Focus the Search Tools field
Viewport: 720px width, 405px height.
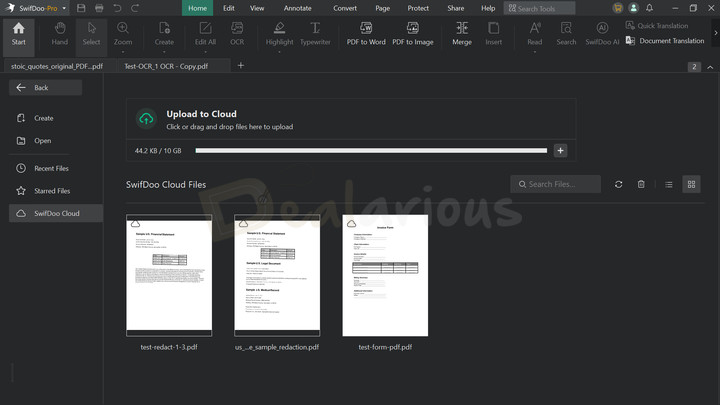tap(539, 8)
